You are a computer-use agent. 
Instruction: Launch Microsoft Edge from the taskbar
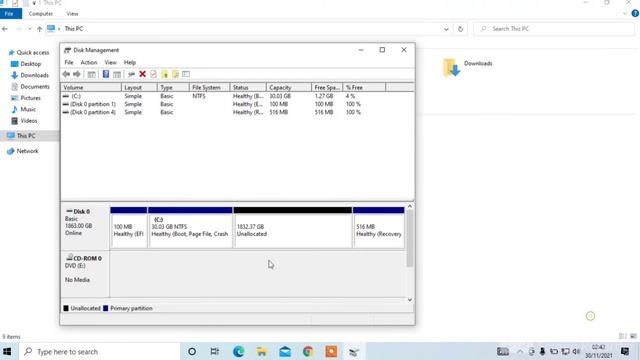pos(238,351)
